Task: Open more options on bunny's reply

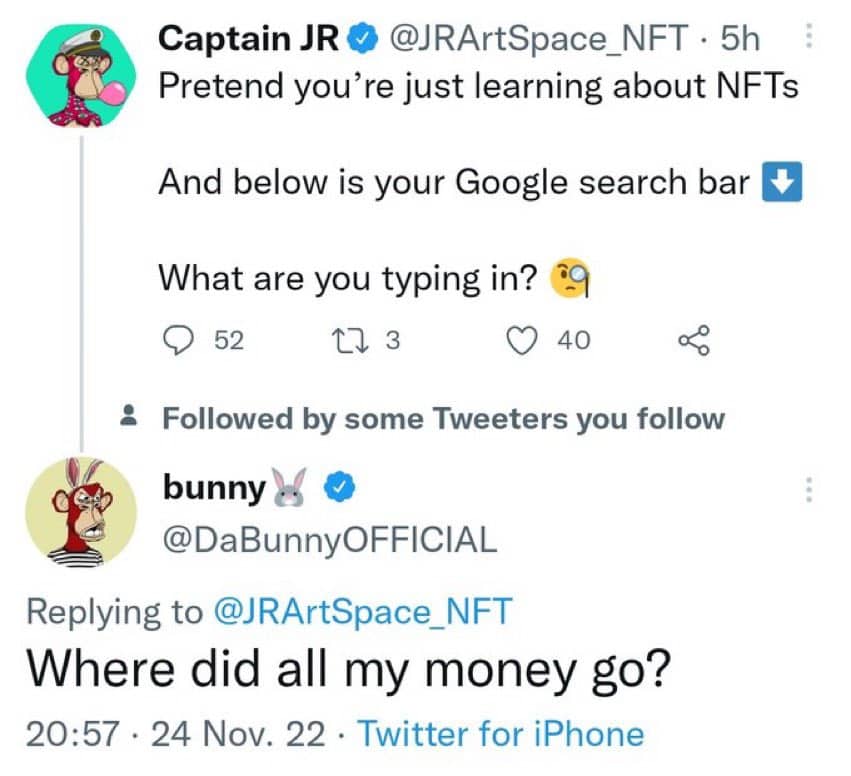Action: pos(809,489)
